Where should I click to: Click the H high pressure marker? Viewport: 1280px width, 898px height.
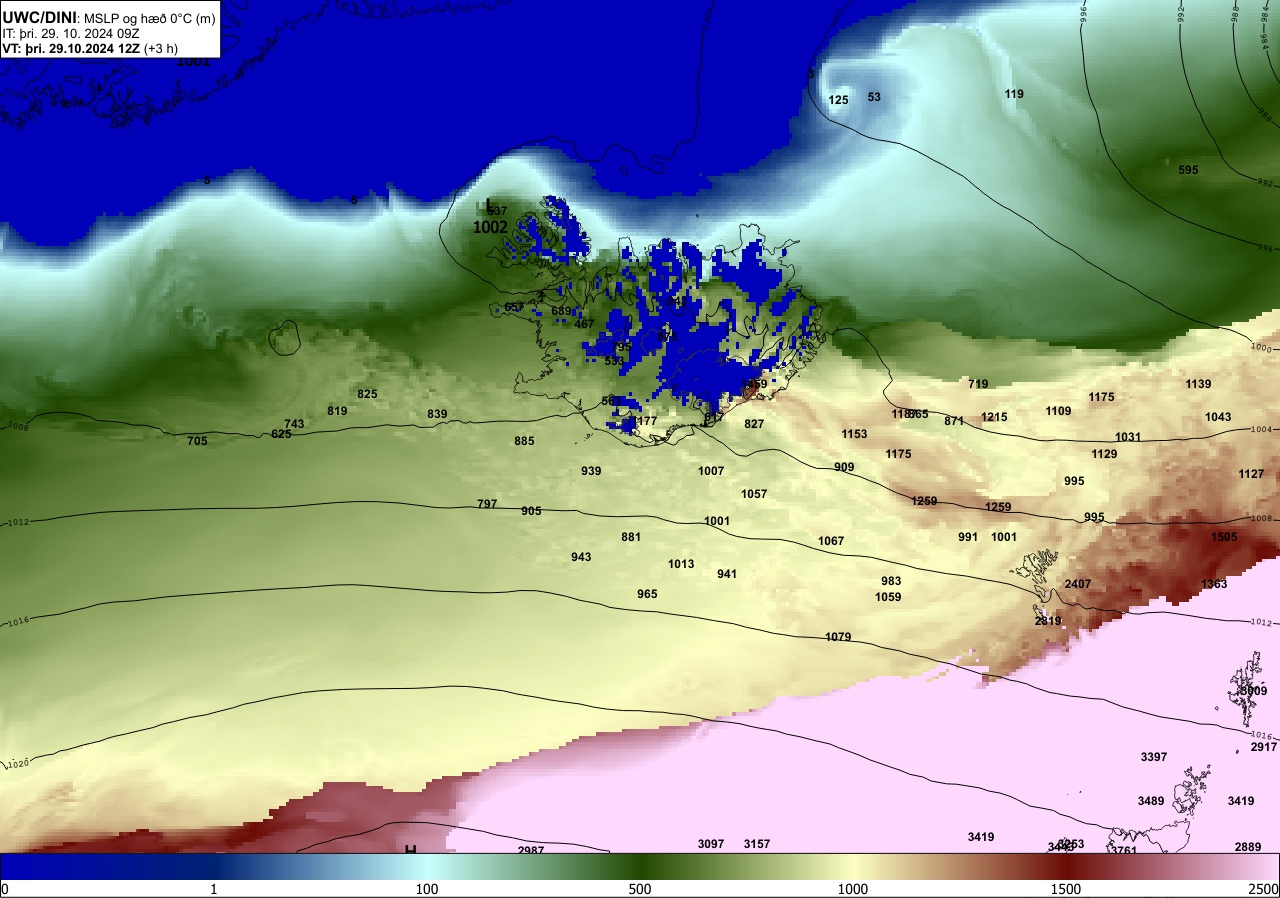coord(410,851)
